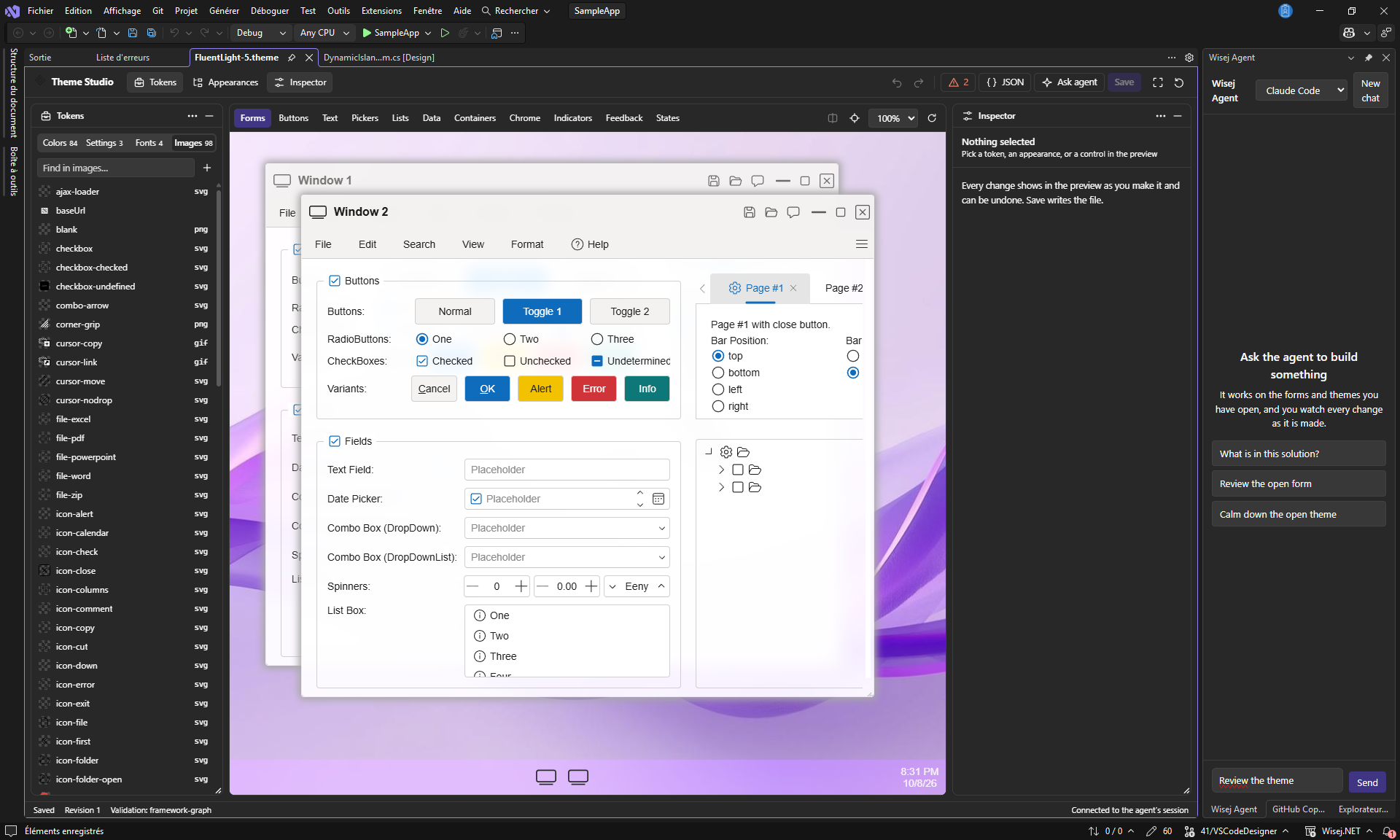Select the Two radio button

tap(510, 339)
